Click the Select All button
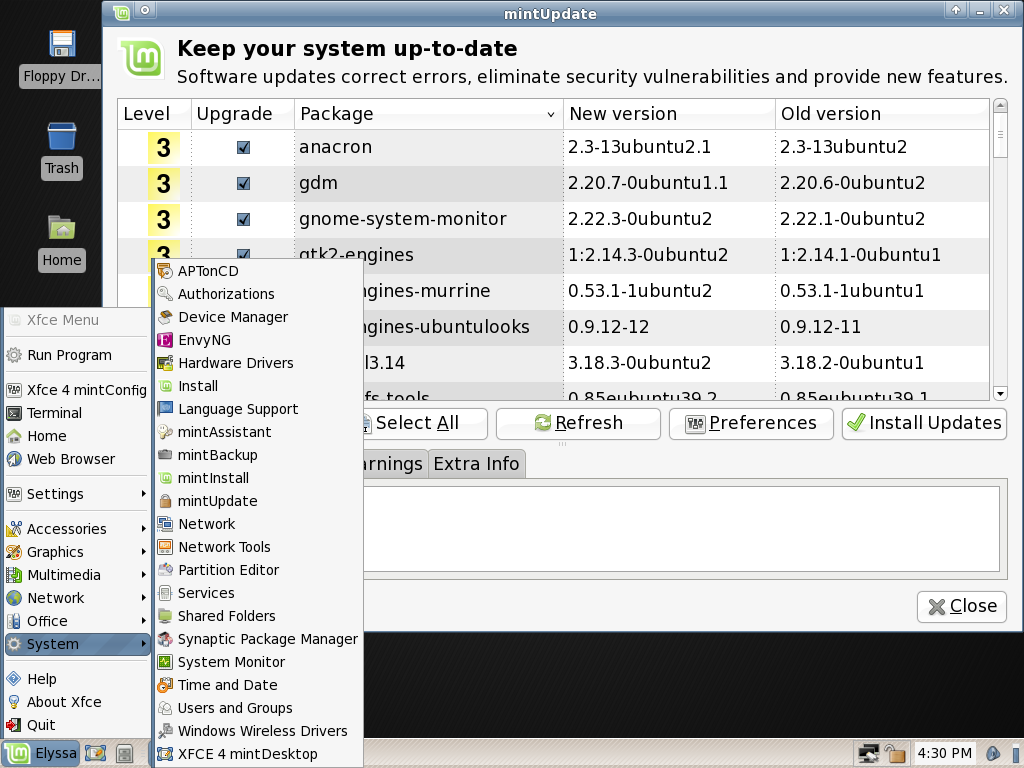The height and width of the screenshot is (768, 1024). click(424, 423)
